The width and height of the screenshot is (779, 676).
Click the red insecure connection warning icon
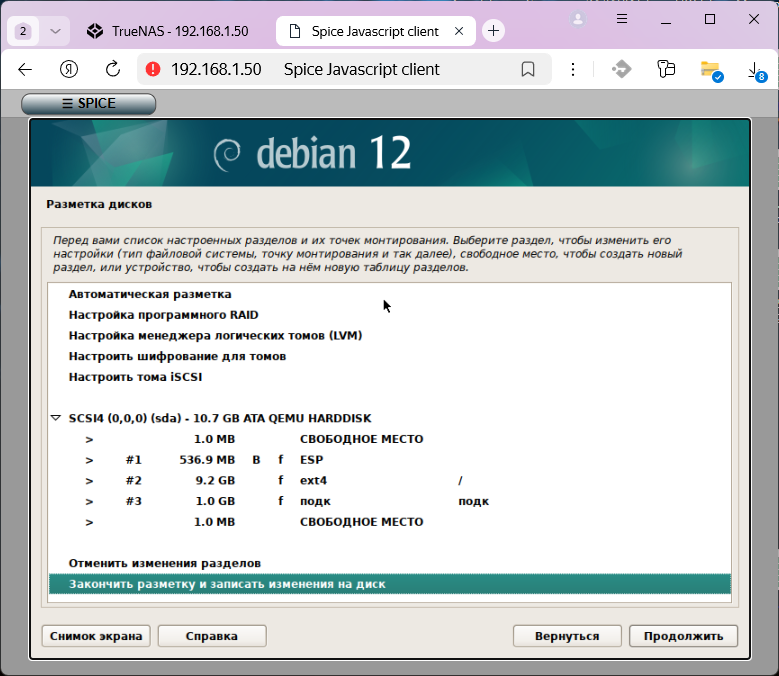153,69
